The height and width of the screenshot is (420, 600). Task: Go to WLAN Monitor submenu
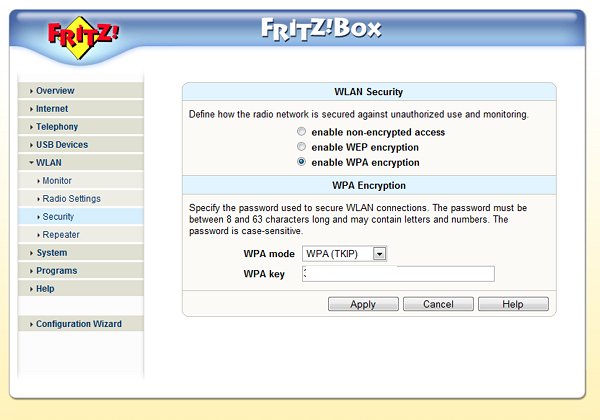56,181
